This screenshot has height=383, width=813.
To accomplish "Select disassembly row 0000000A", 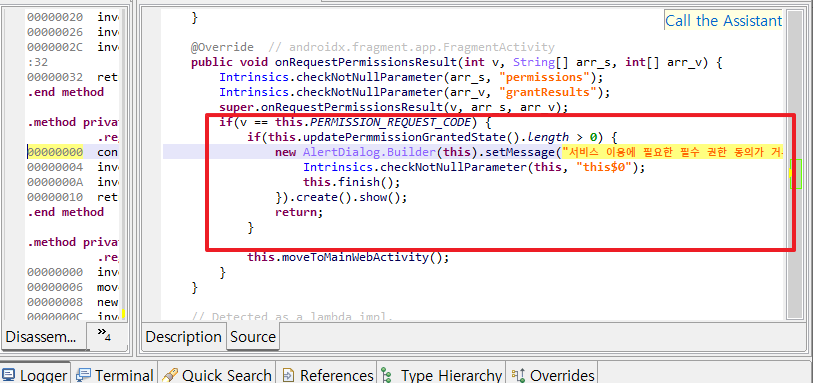I will 73,182.
